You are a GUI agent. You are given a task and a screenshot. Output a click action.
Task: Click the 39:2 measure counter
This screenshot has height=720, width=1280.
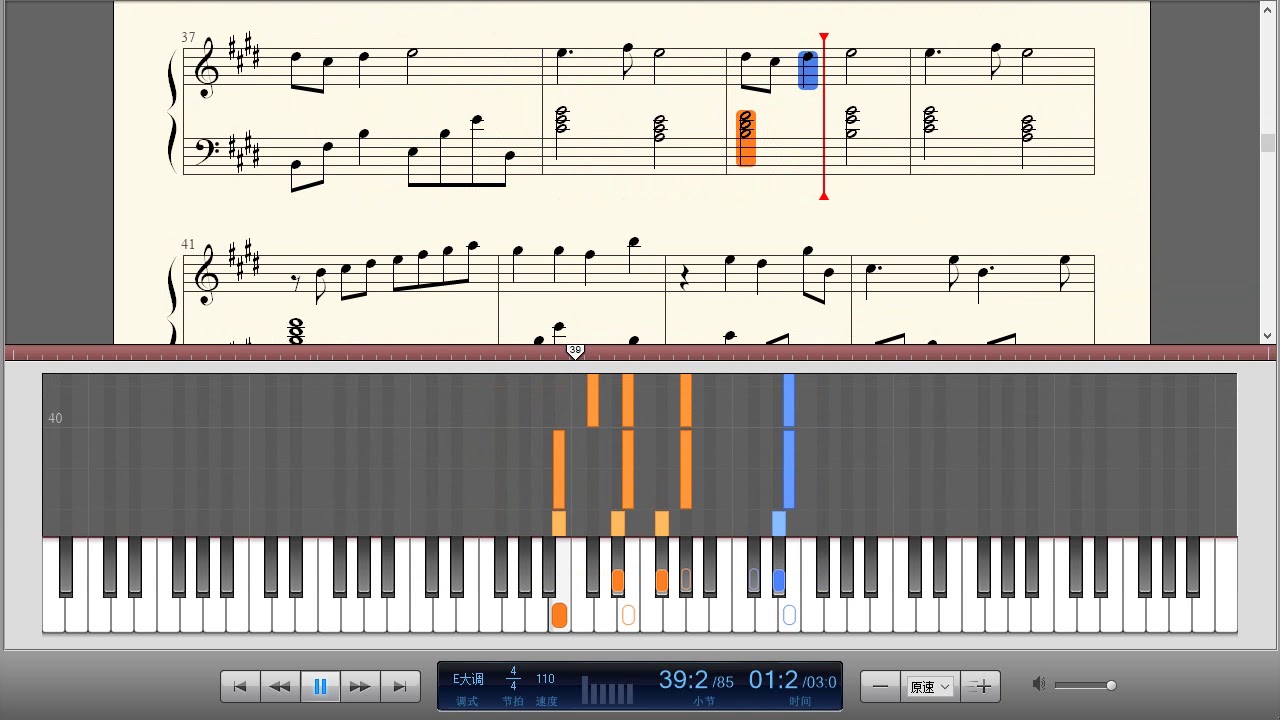pyautogui.click(x=683, y=680)
